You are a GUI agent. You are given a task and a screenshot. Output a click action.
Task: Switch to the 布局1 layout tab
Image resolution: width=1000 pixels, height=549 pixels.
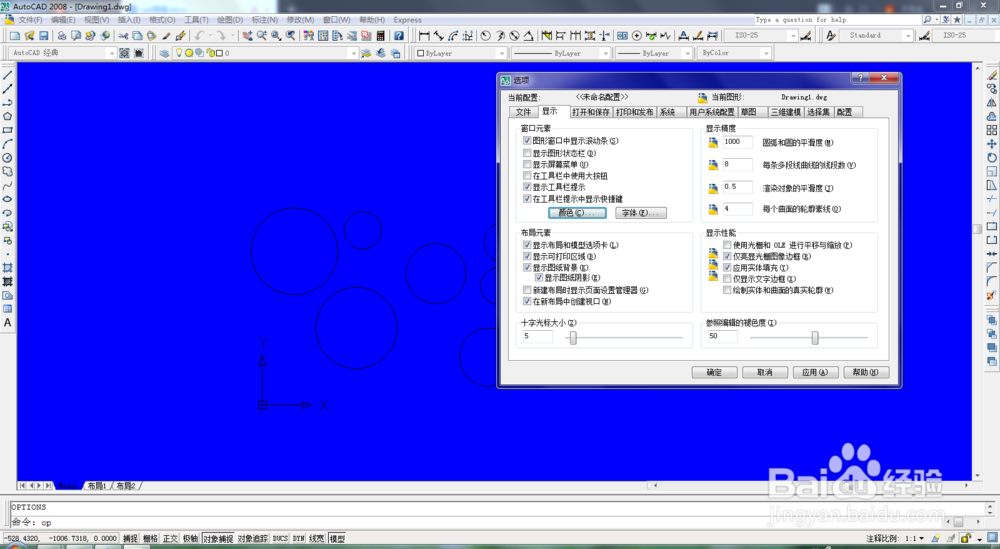pyautogui.click(x=97, y=486)
